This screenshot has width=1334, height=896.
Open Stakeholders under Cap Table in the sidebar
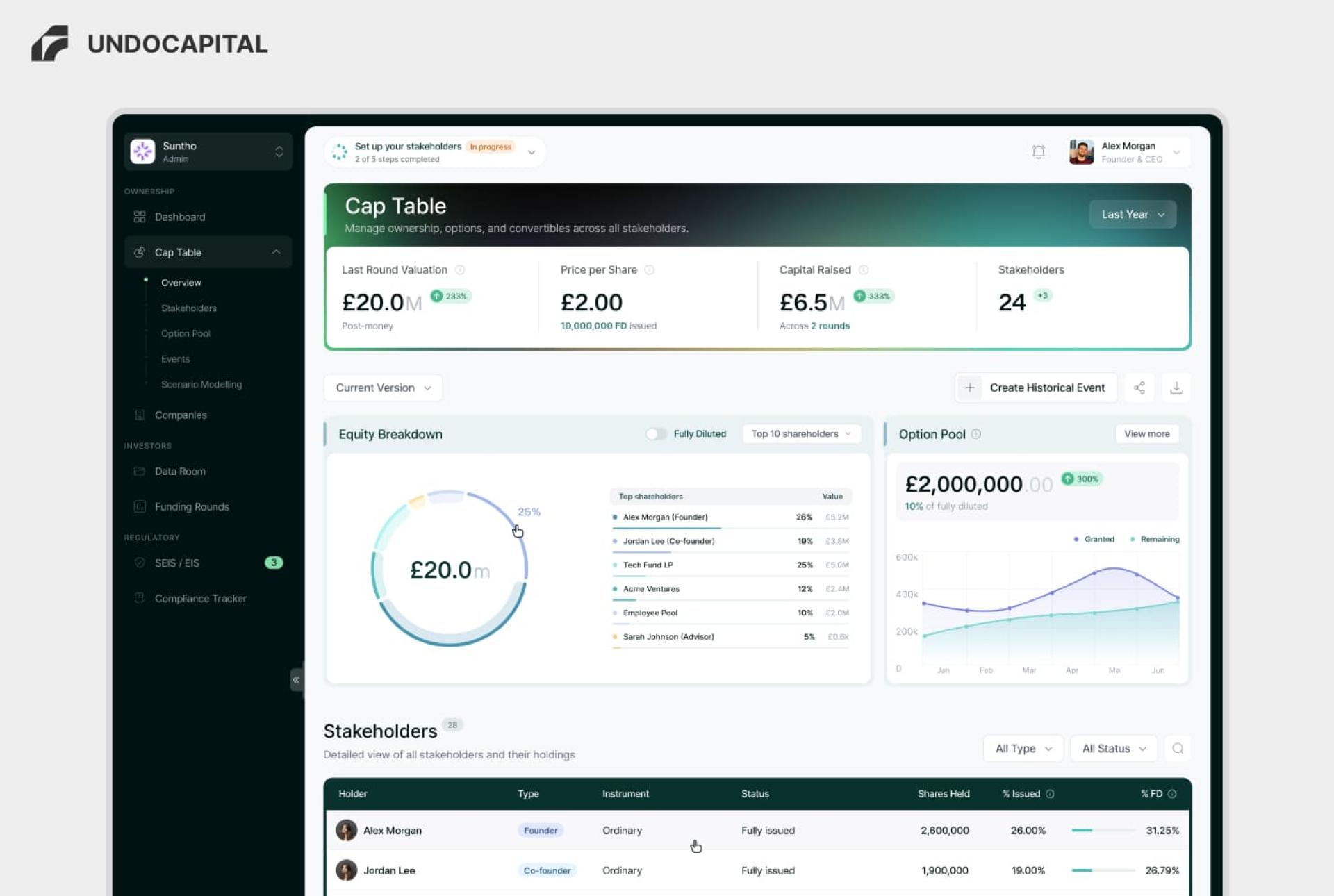pyautogui.click(x=188, y=308)
